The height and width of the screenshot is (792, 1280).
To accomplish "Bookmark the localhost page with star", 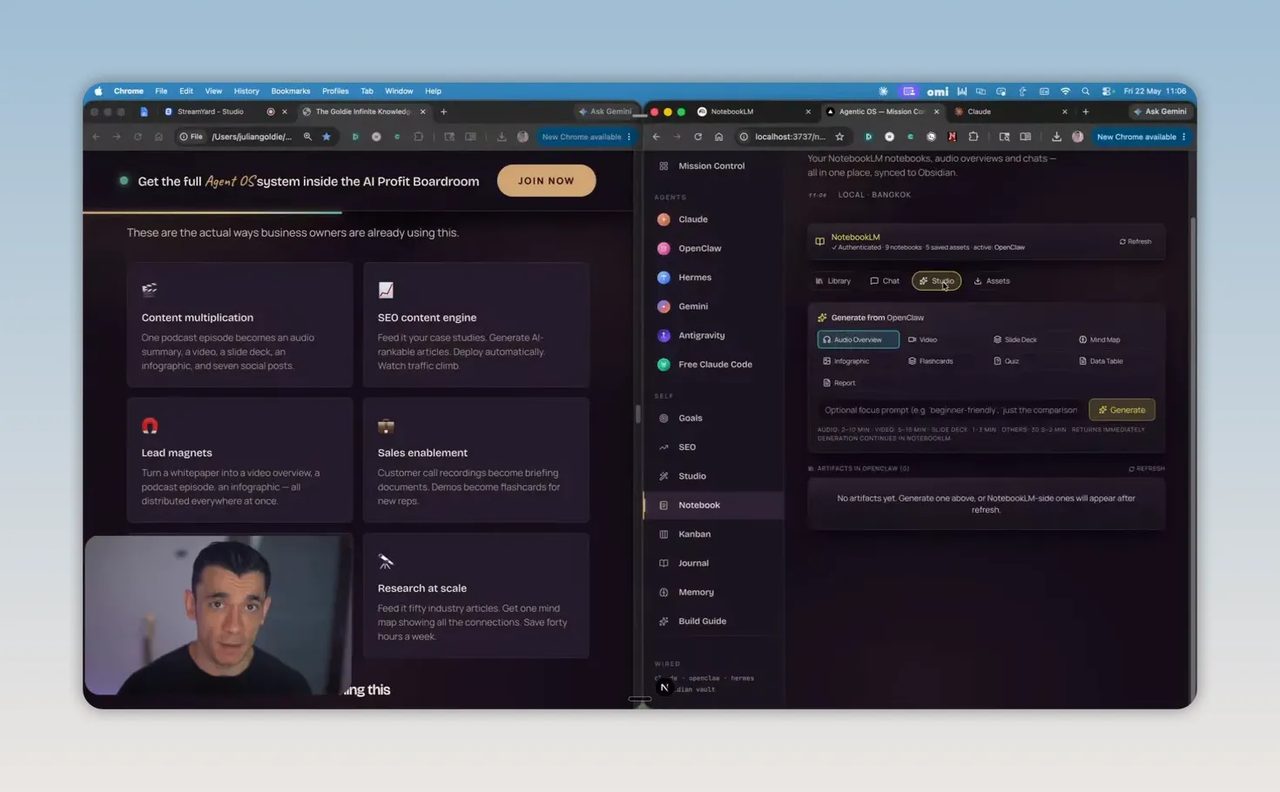I will [839, 137].
